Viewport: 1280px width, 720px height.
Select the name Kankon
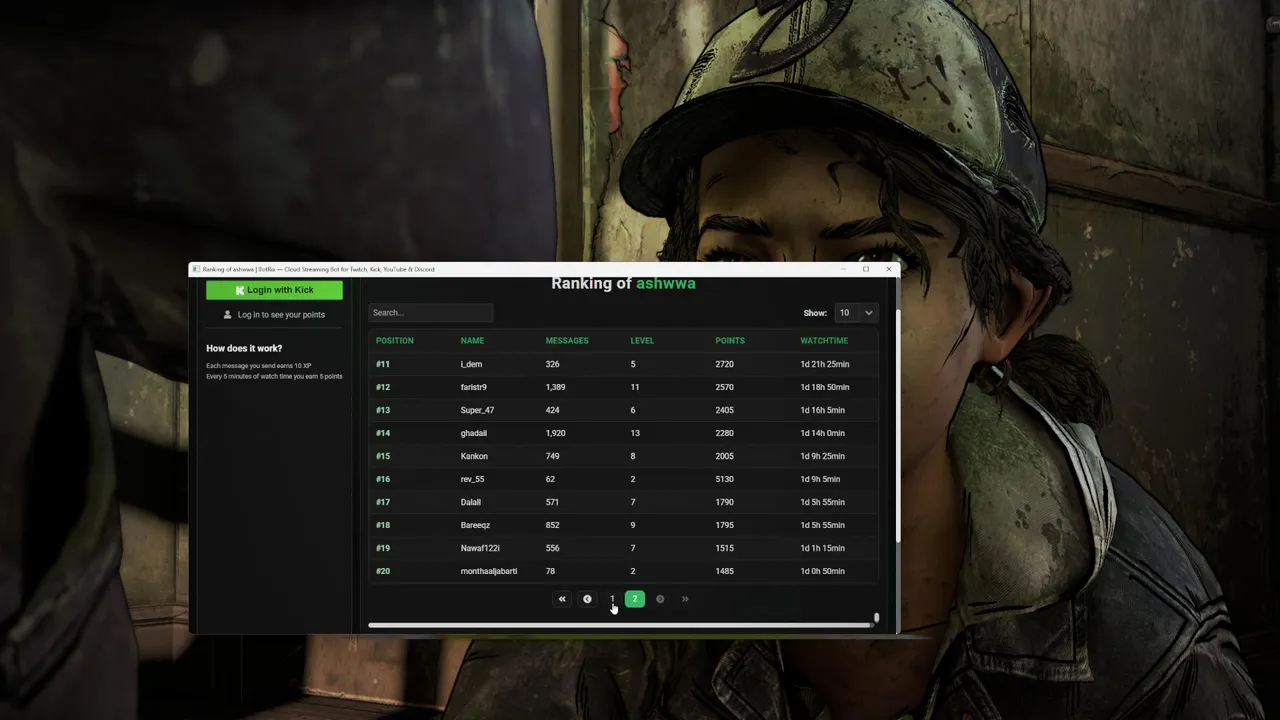pos(474,456)
